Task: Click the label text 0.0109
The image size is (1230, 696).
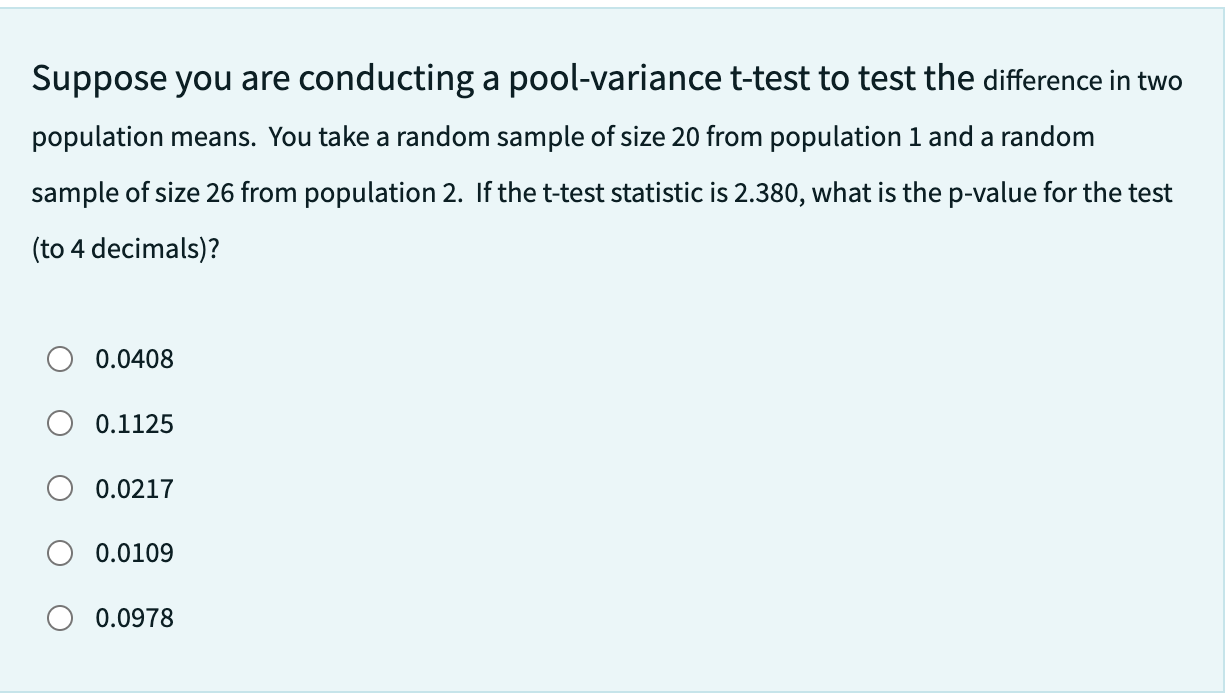Action: 134,552
